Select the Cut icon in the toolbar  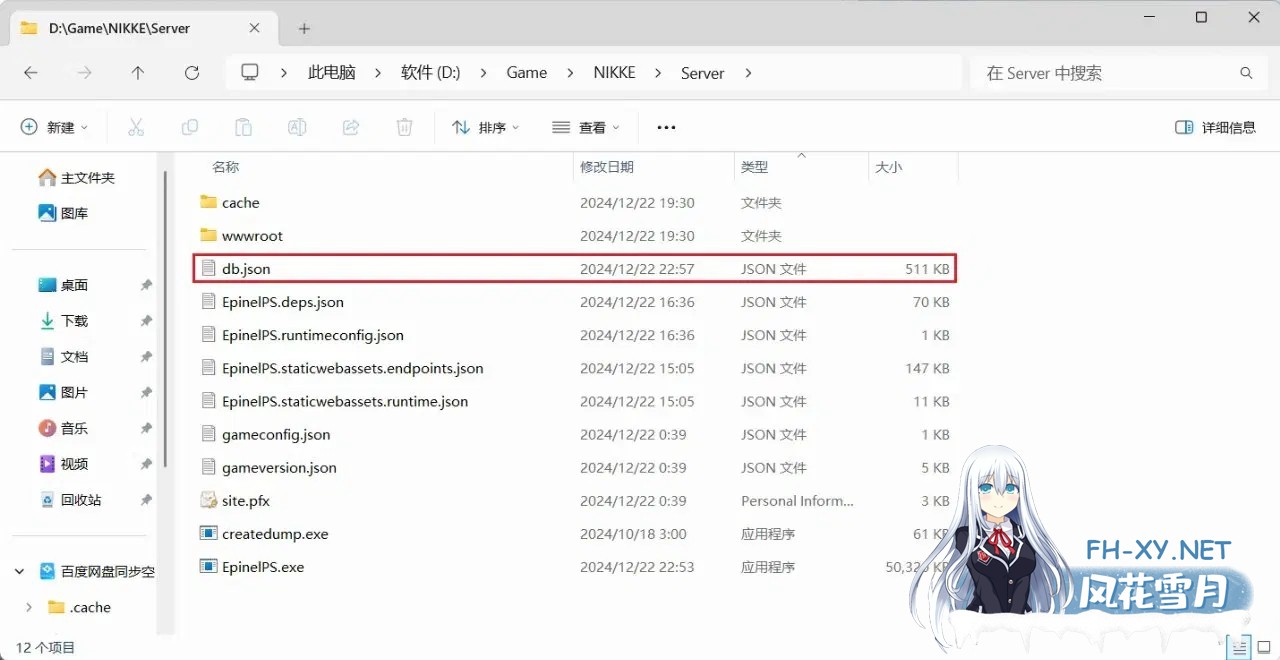pos(137,127)
